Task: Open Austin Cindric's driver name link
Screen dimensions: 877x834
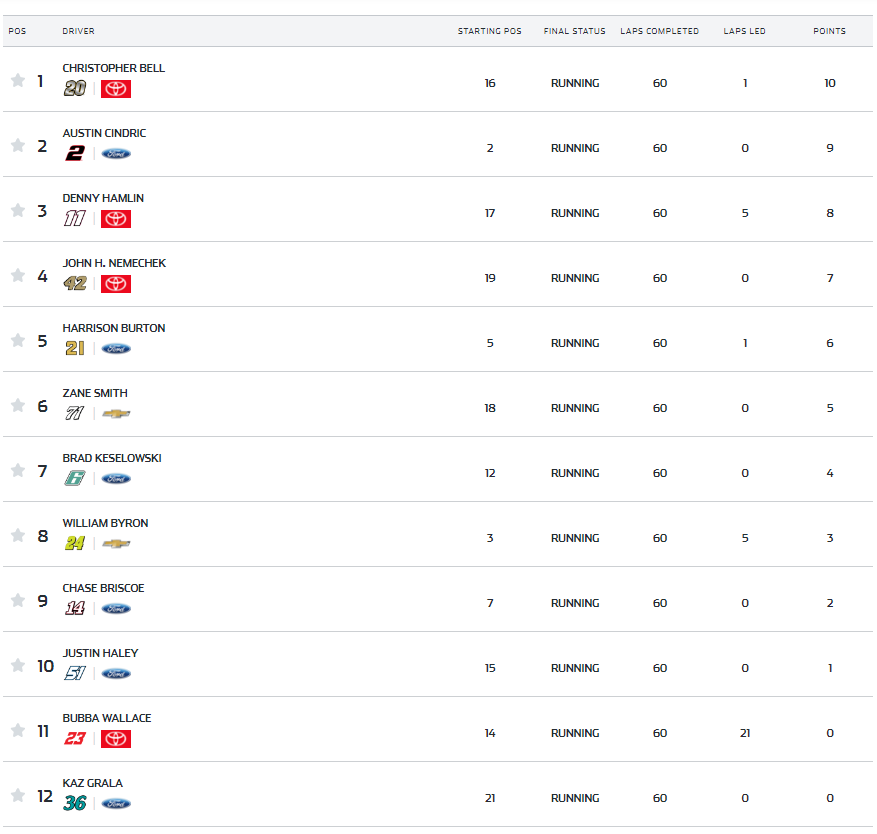Action: (104, 133)
